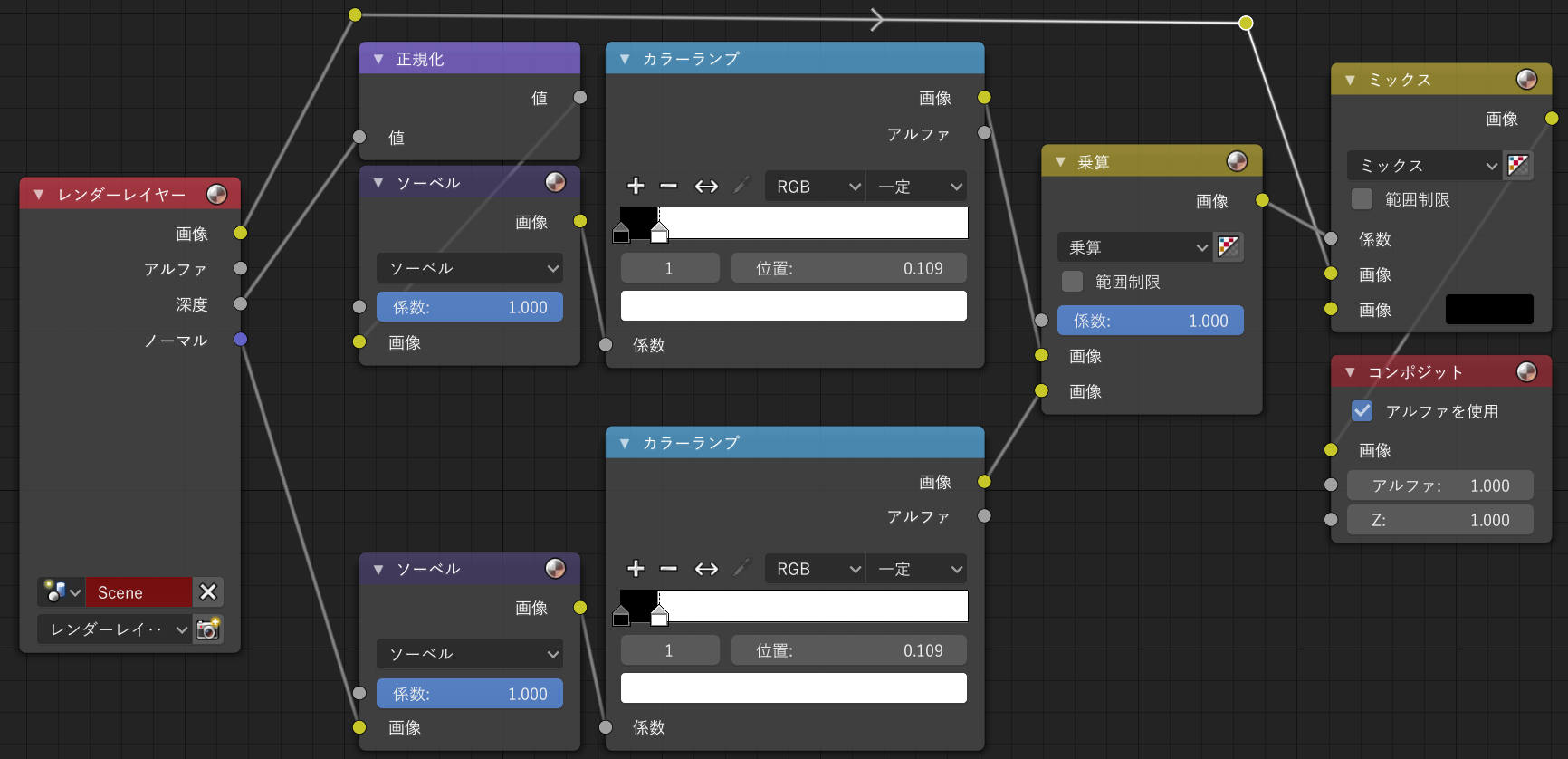This screenshot has width=1568, height=759.
Task: Click black color stop handle in lower ramp
Action: (x=621, y=616)
